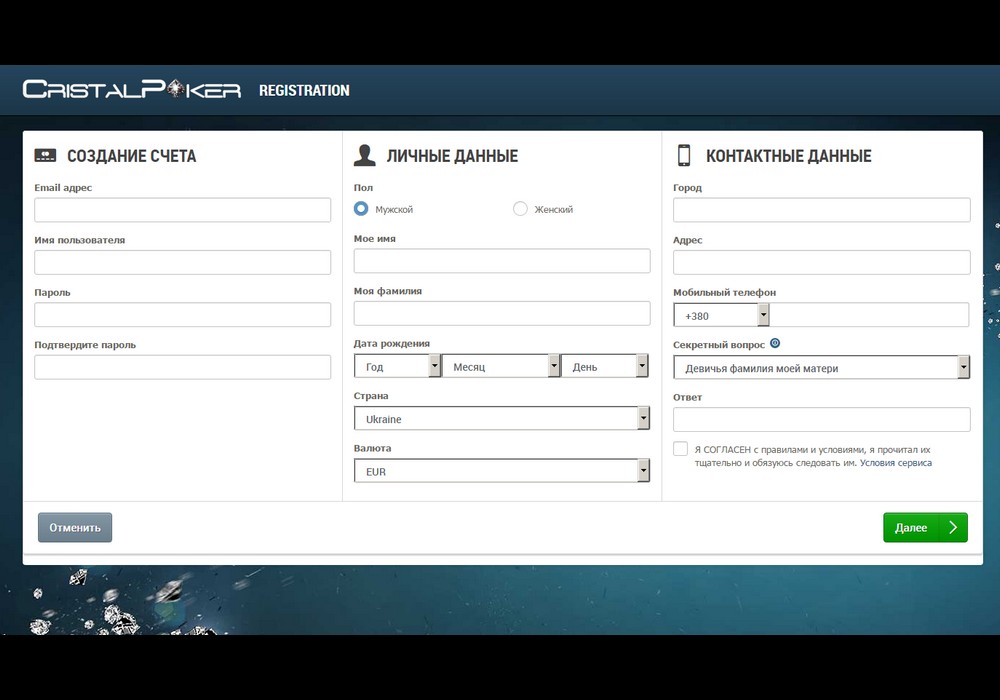Click the info icon next to Секретный вопрос
1000x700 pixels.
coord(775,344)
